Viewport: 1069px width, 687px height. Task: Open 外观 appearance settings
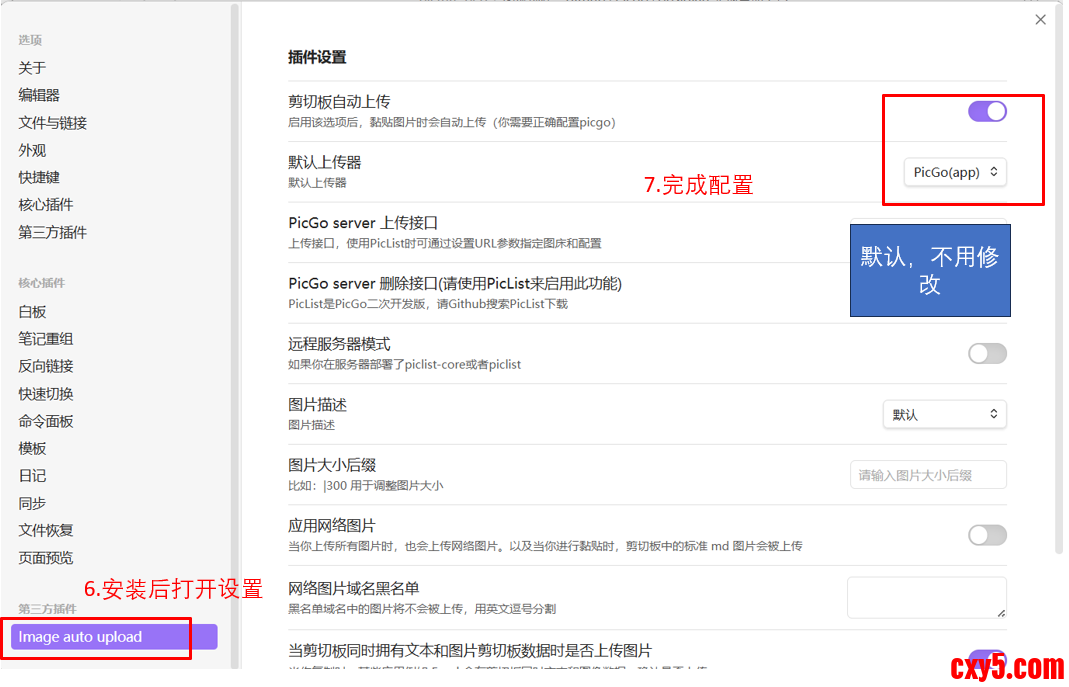click(x=32, y=150)
